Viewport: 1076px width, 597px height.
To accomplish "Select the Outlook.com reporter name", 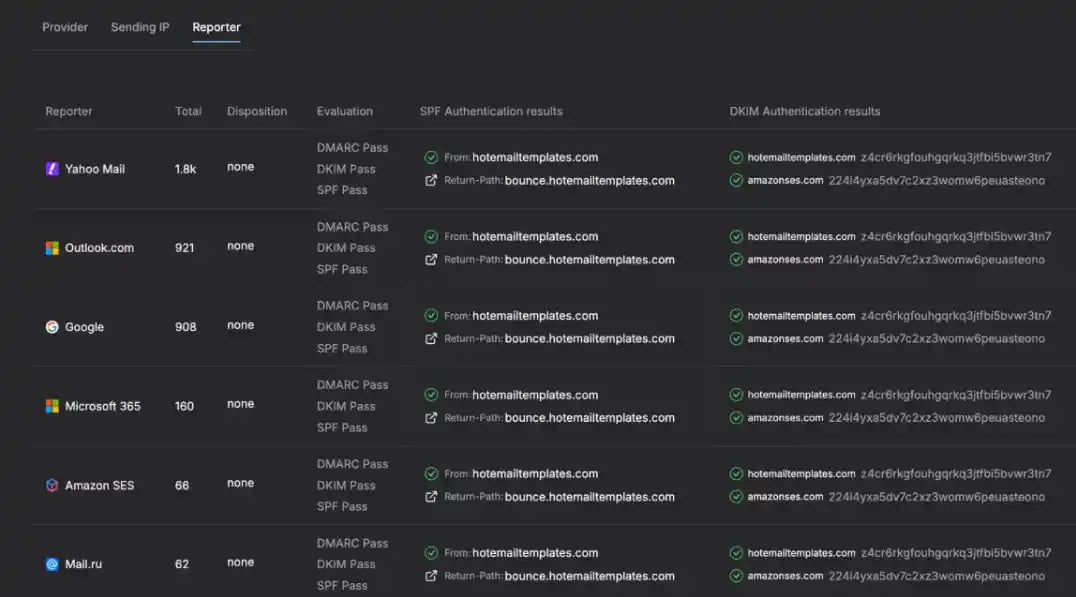I will pyautogui.click(x=100, y=248).
